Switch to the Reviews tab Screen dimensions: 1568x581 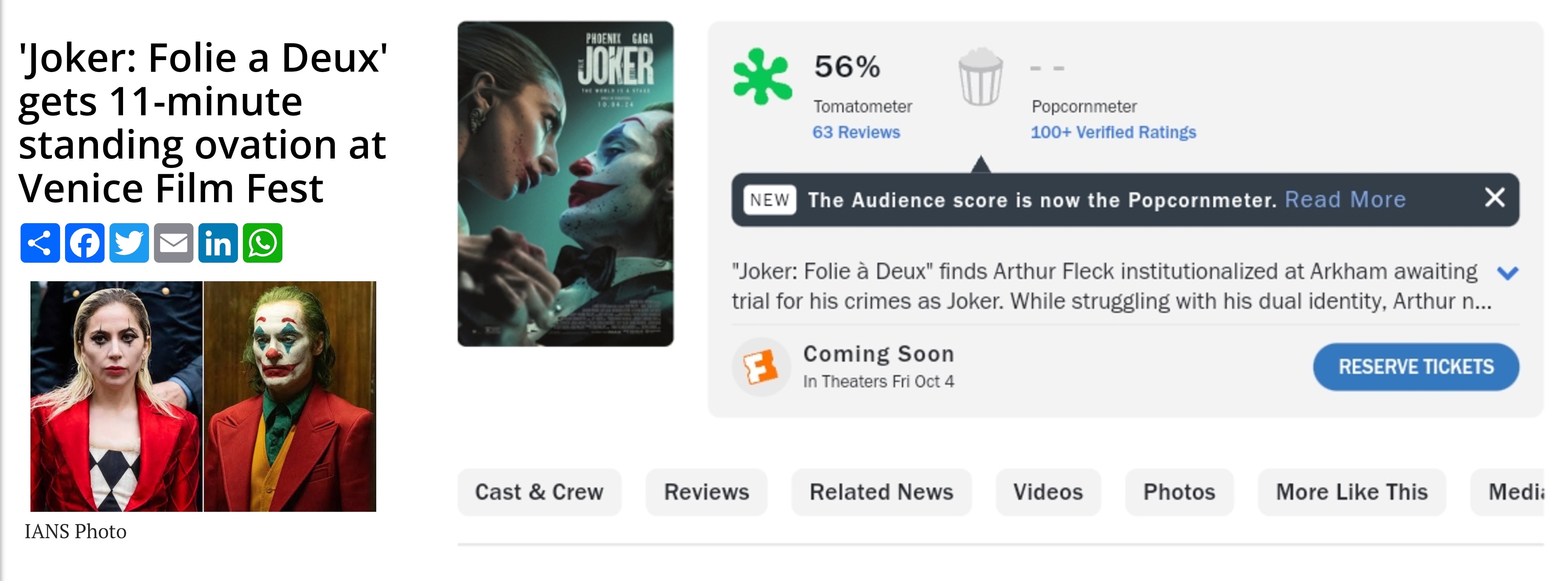pyautogui.click(x=706, y=492)
